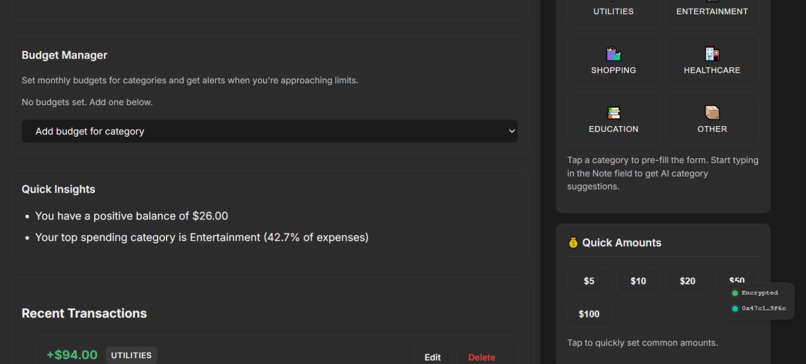This screenshot has height=364, width=806.
Task: Click the 'Tap a category to pre-fill' hint
Action: click(x=663, y=173)
